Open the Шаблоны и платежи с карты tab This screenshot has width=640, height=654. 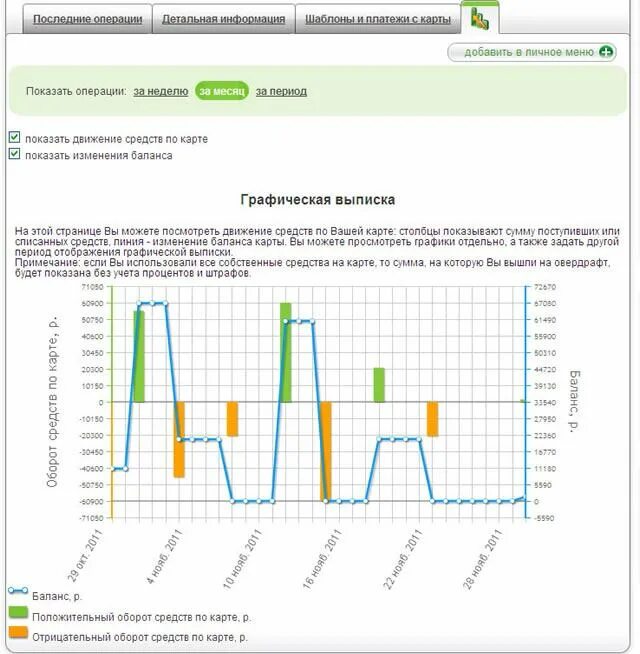click(x=378, y=19)
